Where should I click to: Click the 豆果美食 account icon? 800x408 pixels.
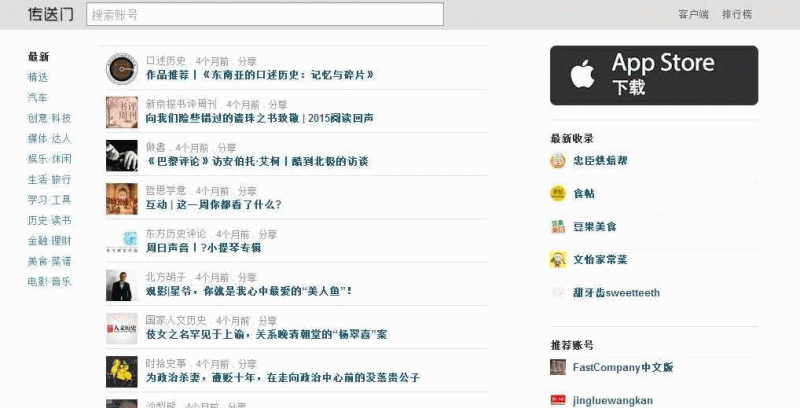(558, 227)
